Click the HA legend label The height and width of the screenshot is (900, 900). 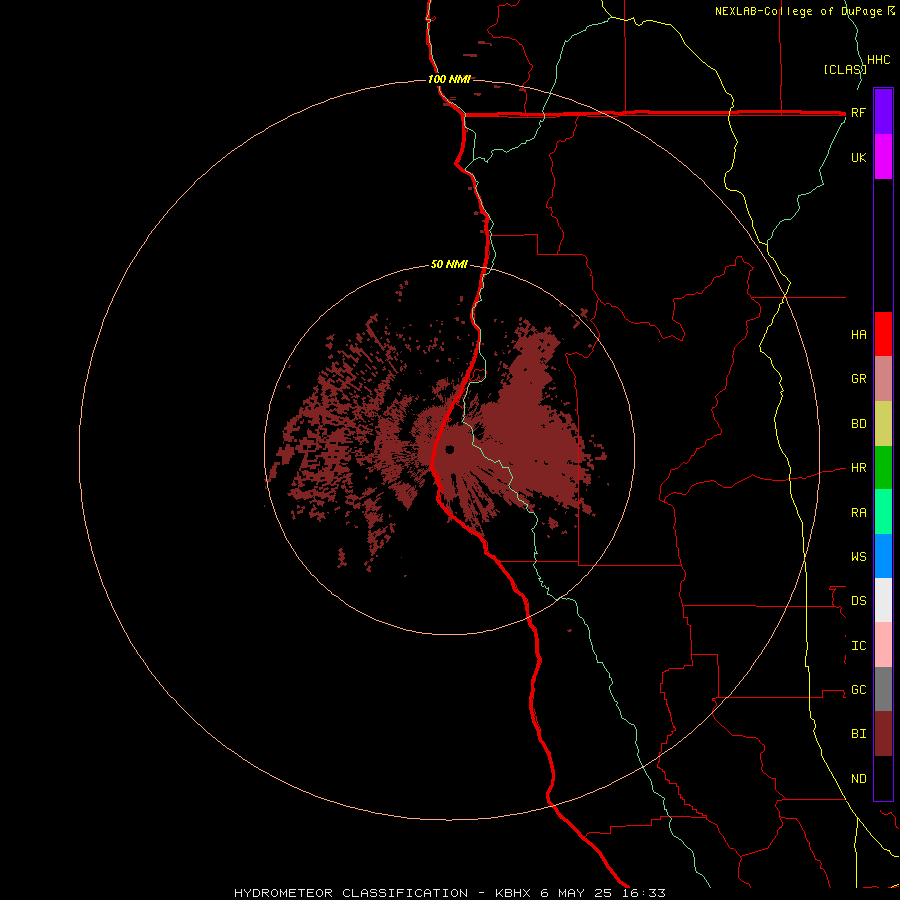858,335
